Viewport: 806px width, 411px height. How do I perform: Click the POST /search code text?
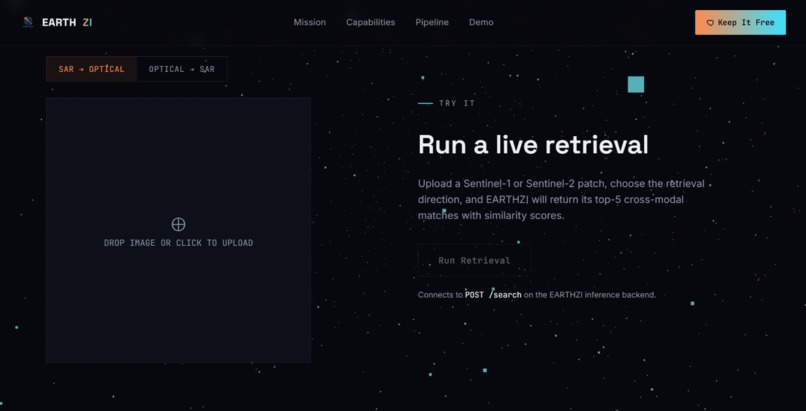pos(493,295)
